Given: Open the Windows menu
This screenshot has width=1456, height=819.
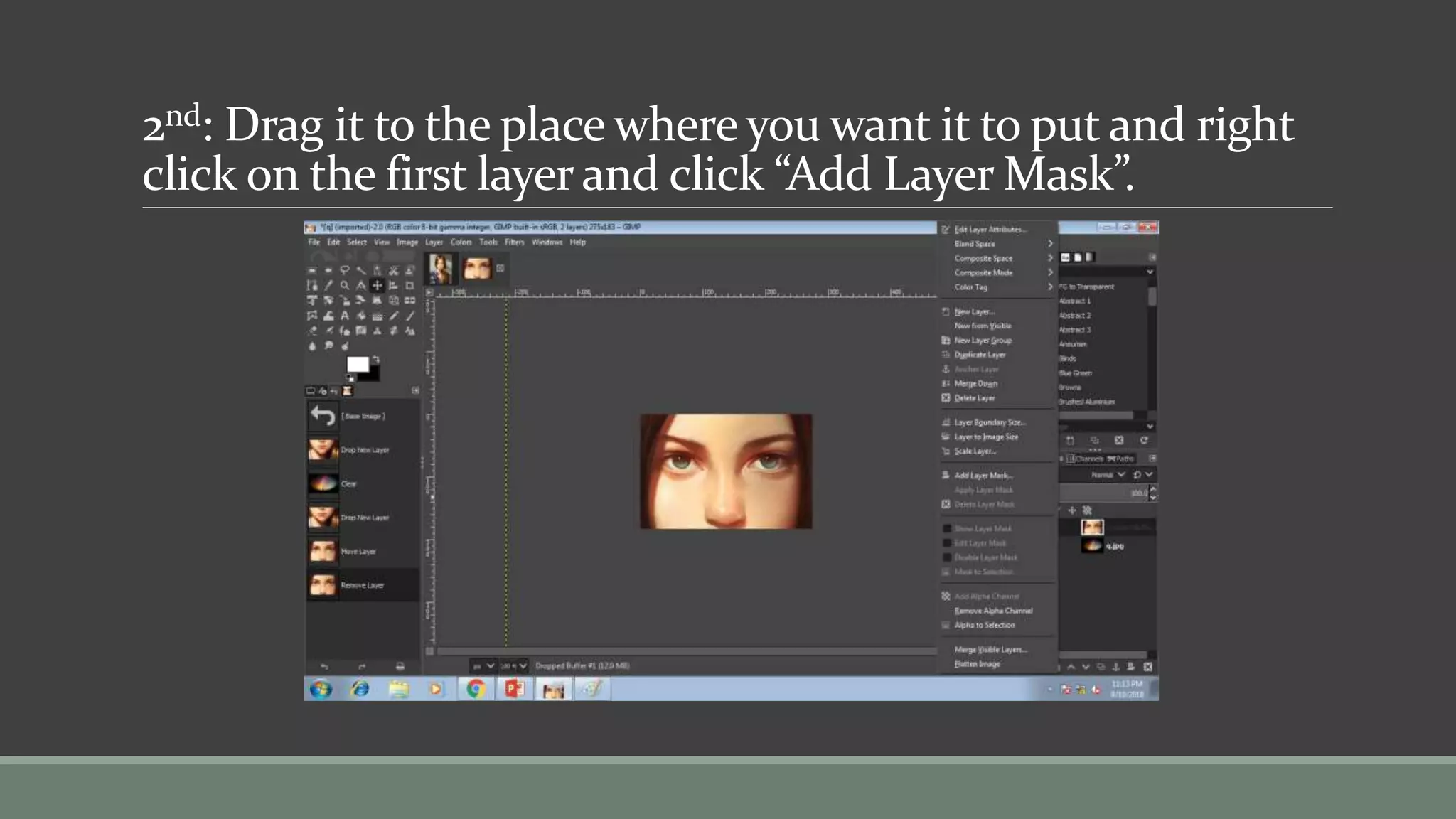Looking at the screenshot, I should coord(547,242).
